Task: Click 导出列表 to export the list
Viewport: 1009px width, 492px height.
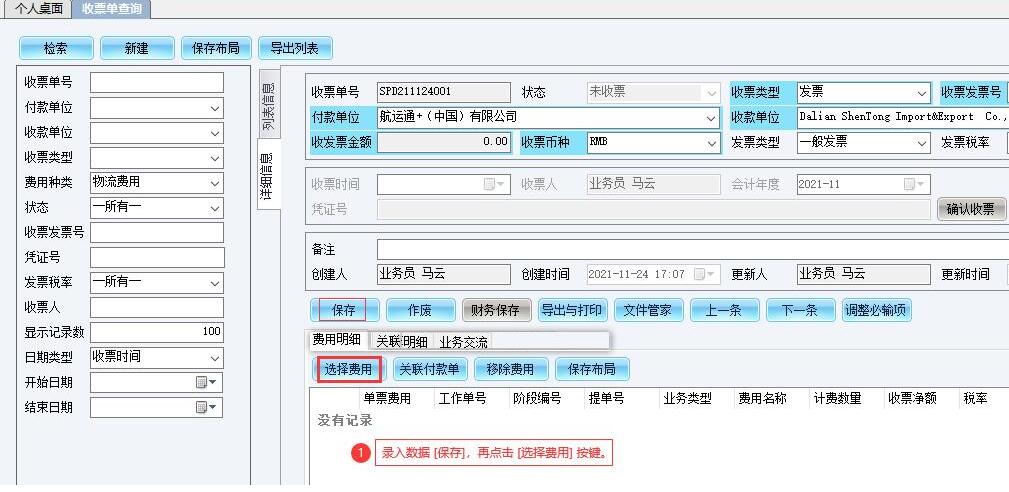Action: [x=295, y=48]
